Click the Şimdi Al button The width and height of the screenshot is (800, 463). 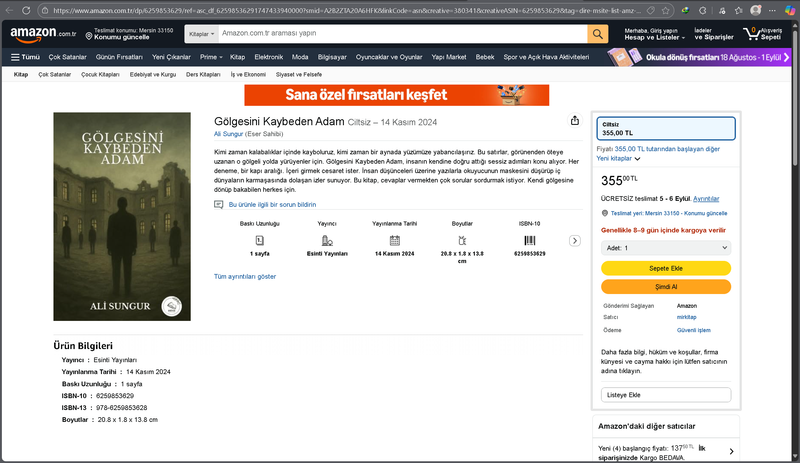tap(666, 287)
